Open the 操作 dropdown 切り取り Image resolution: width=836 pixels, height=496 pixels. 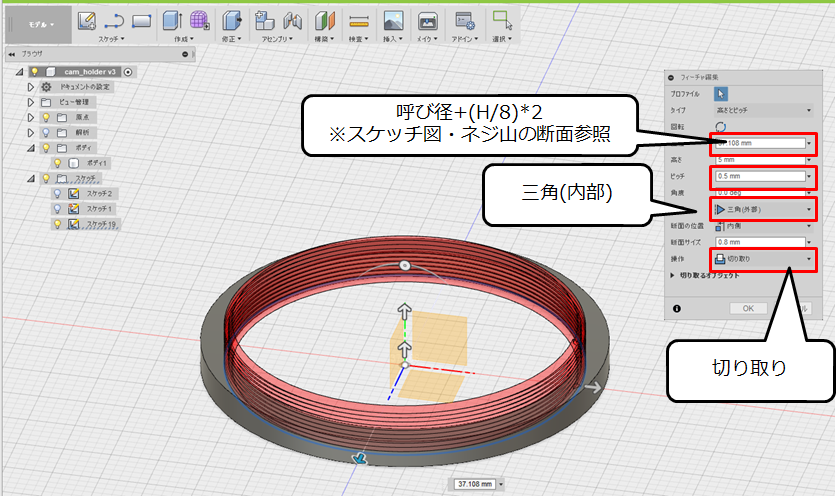point(763,259)
